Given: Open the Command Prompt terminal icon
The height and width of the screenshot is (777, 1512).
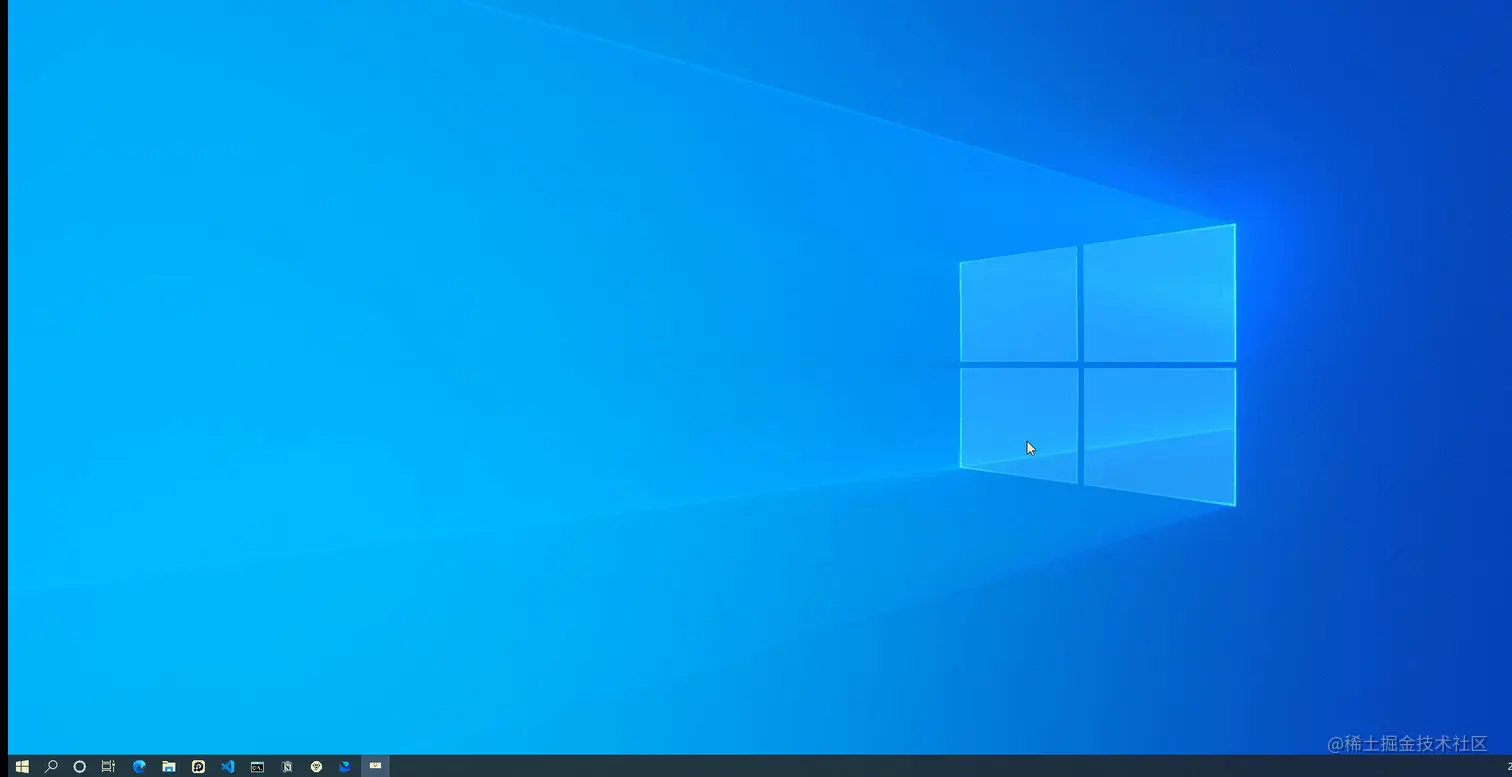Looking at the screenshot, I should tap(257, 767).
